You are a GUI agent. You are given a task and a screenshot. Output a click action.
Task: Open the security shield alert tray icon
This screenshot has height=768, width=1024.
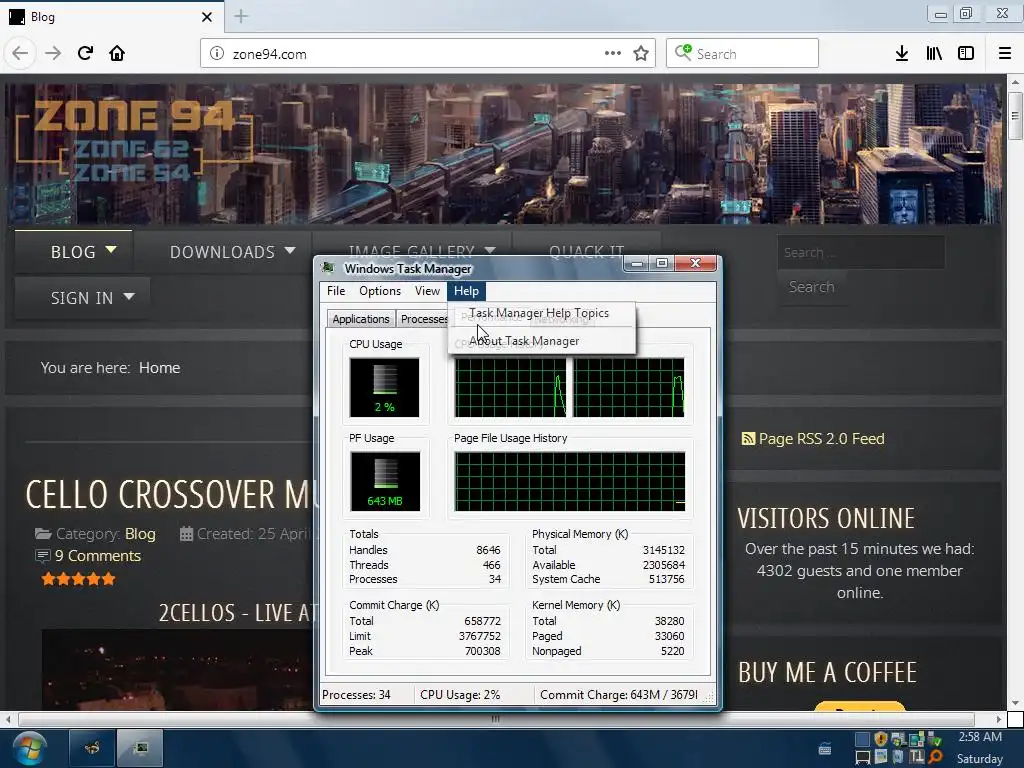[880, 739]
